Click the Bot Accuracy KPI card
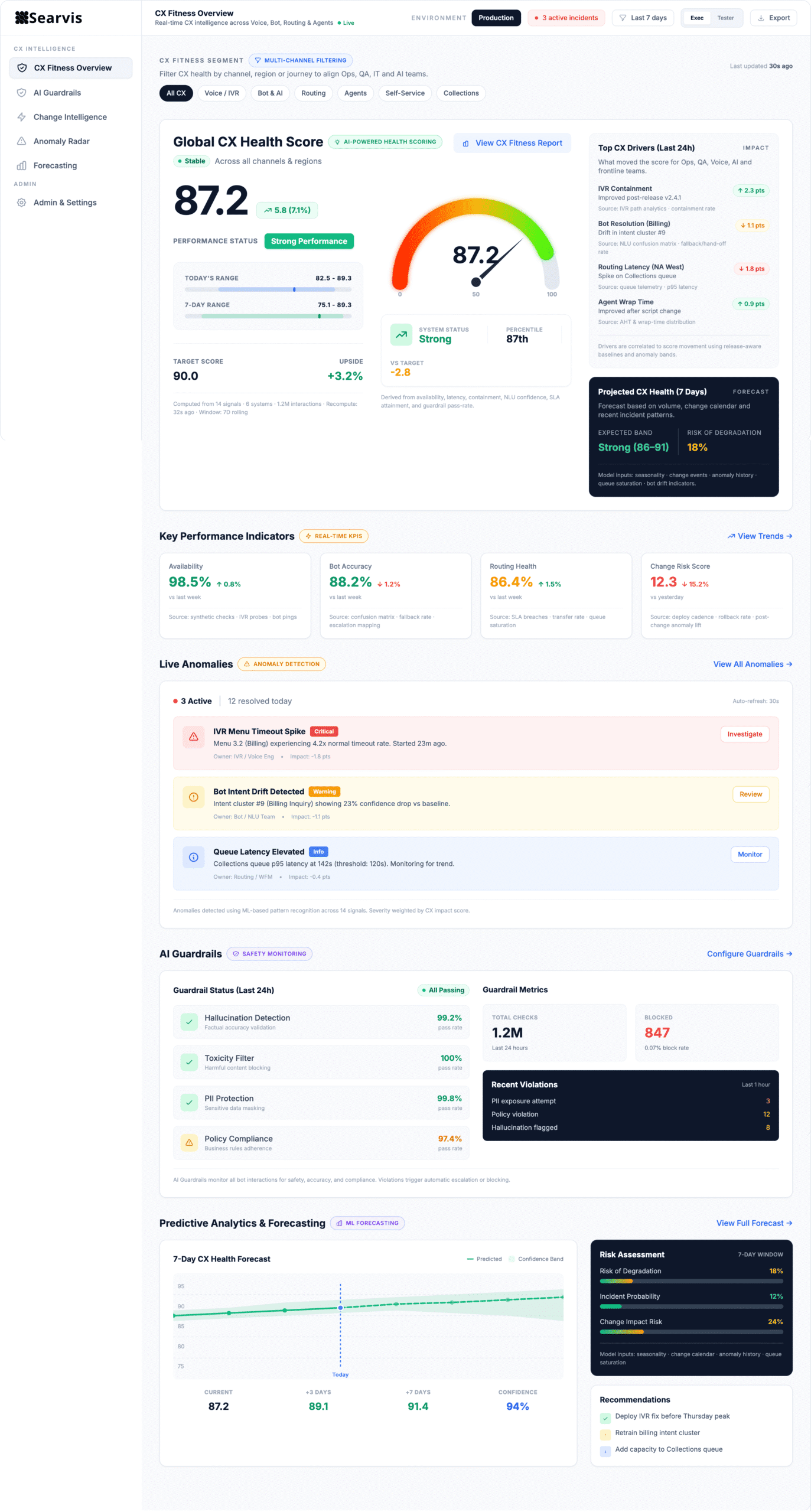Viewport: 811px width, 1512px height. point(396,596)
